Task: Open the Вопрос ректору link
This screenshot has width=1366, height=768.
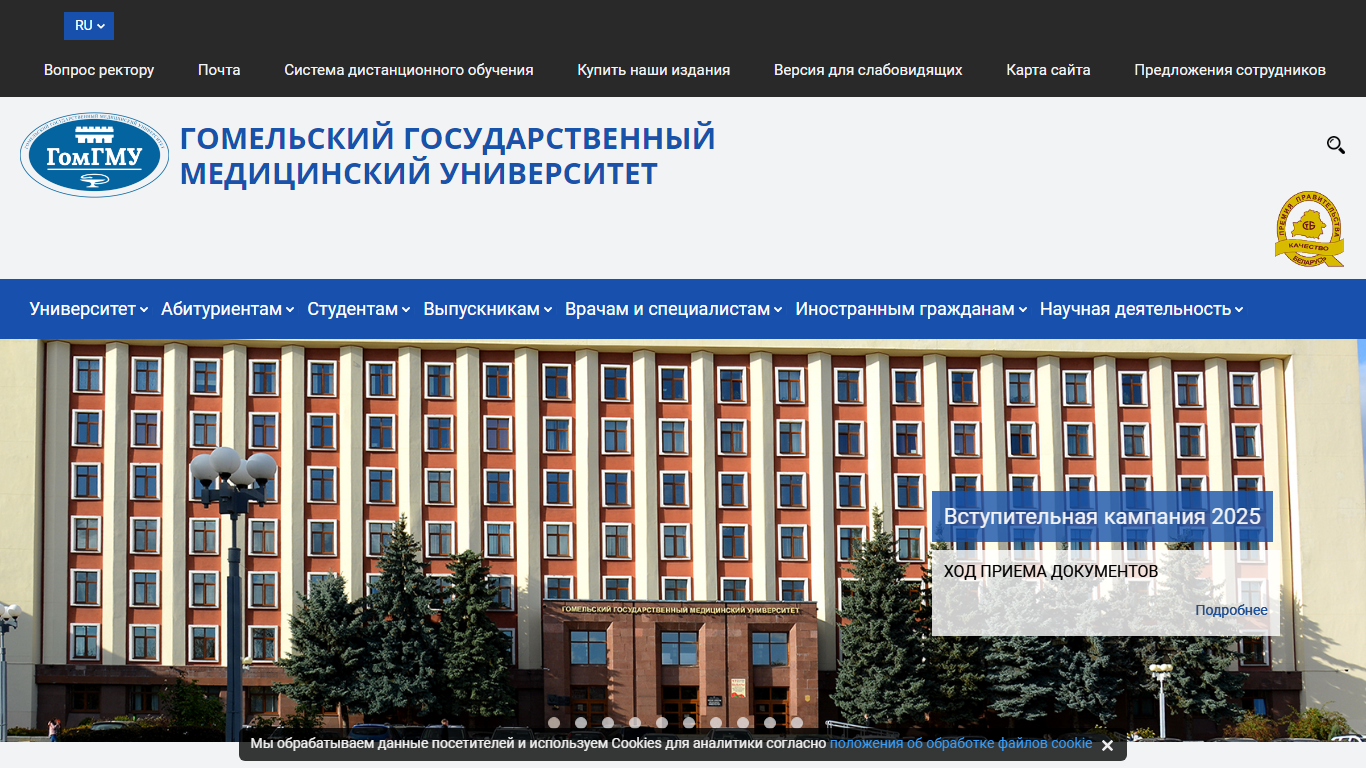Action: [x=99, y=70]
